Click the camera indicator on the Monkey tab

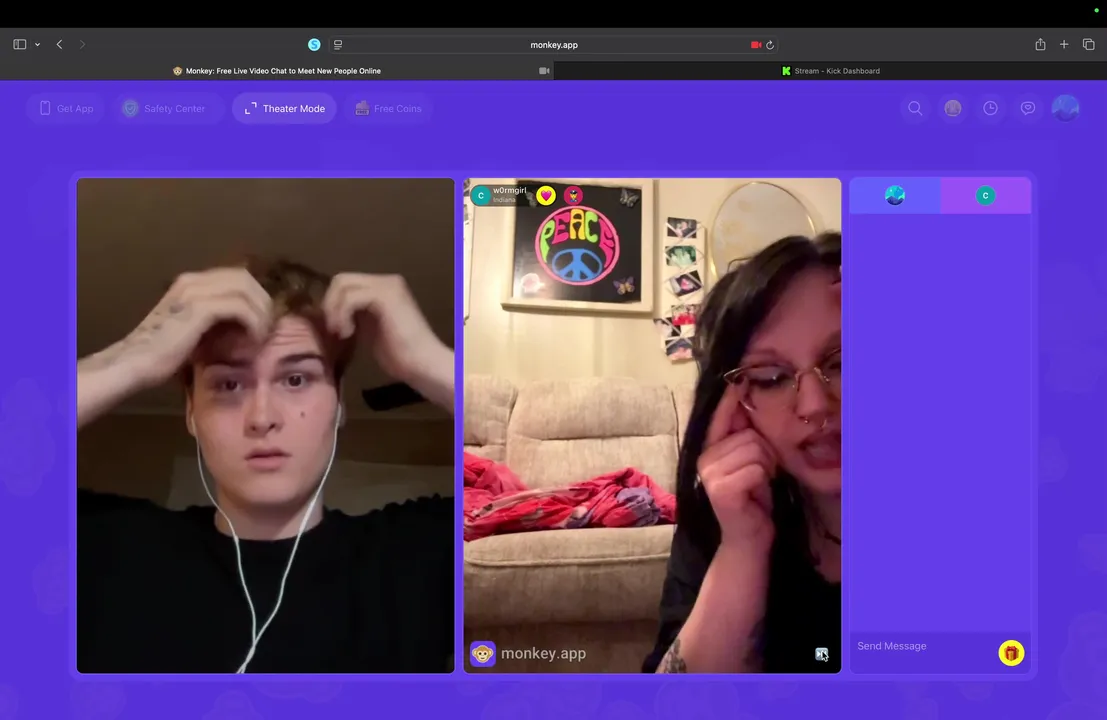544,71
